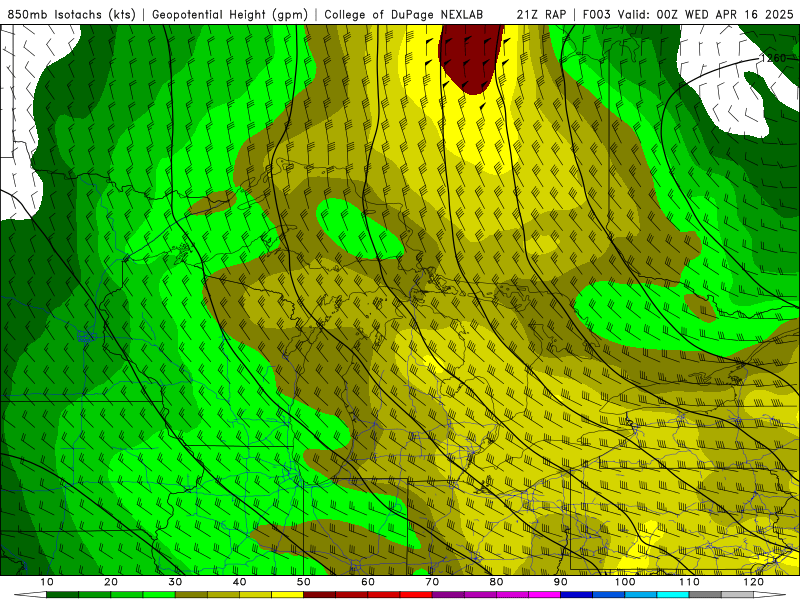Click the bright green 25-30 kt legend swatch
Viewport: 800px width, 600px height.
coord(159,595)
